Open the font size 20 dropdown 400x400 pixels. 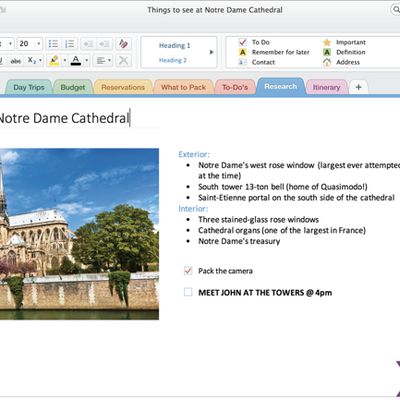39,44
